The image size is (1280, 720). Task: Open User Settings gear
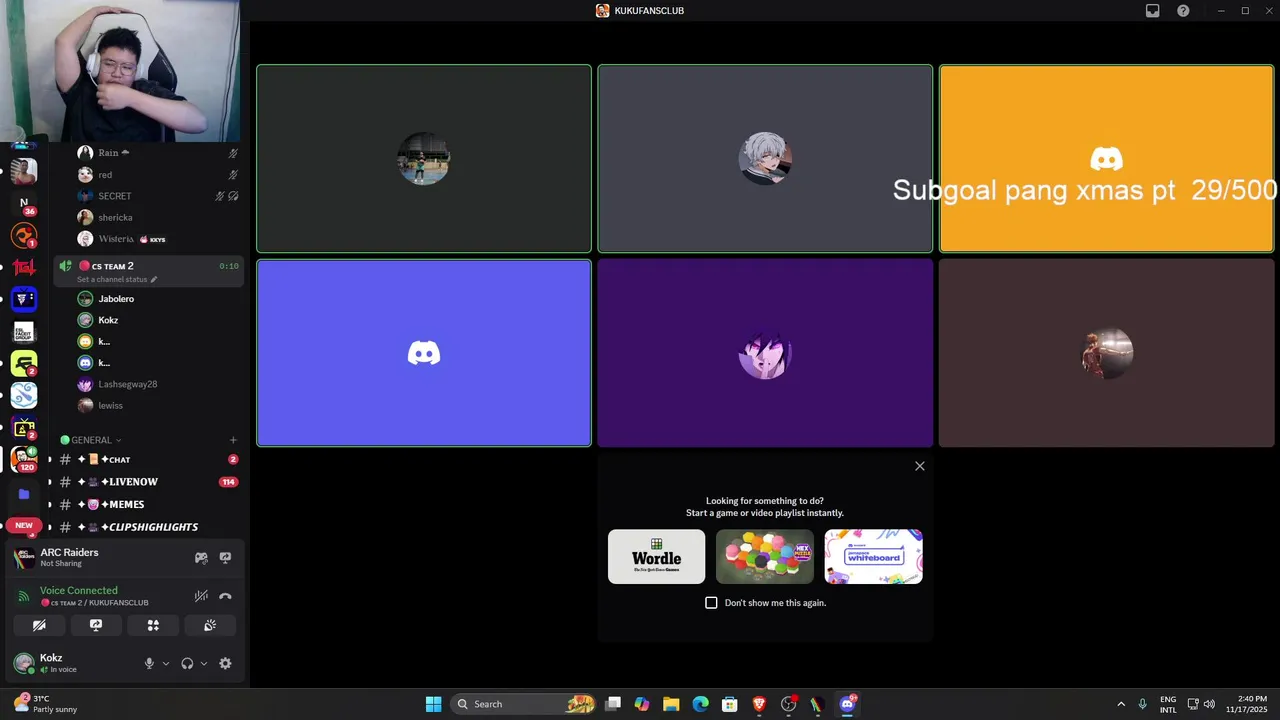[225, 663]
